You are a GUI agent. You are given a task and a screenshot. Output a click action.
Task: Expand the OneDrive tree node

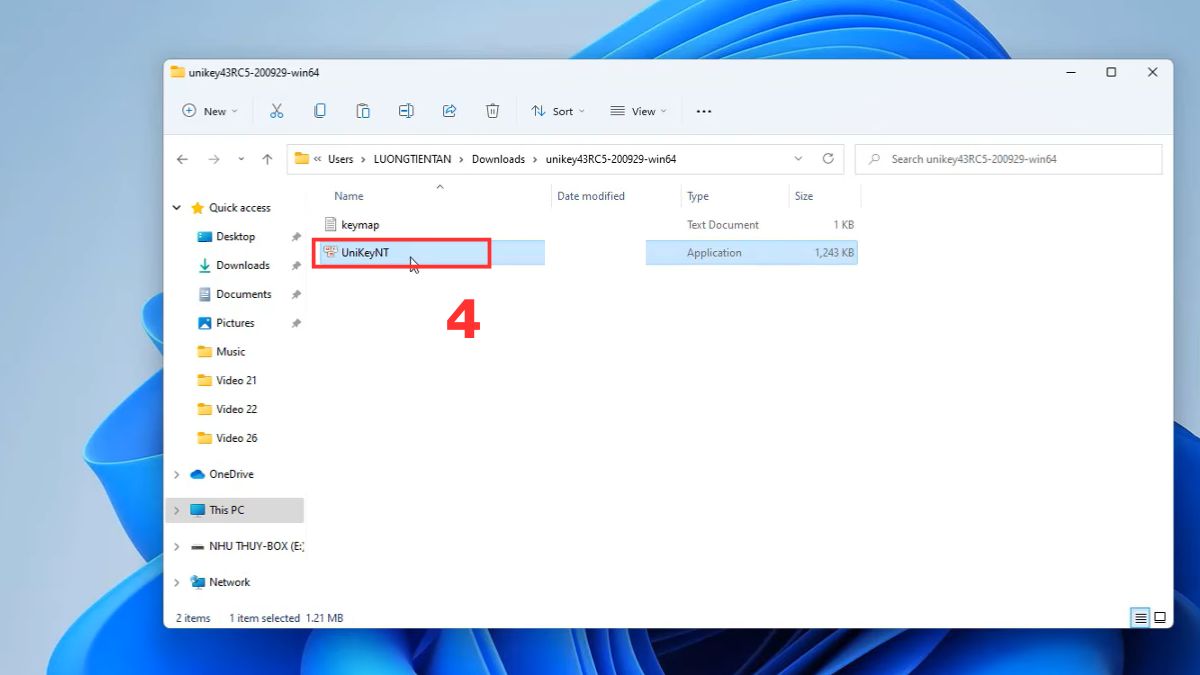pos(177,474)
